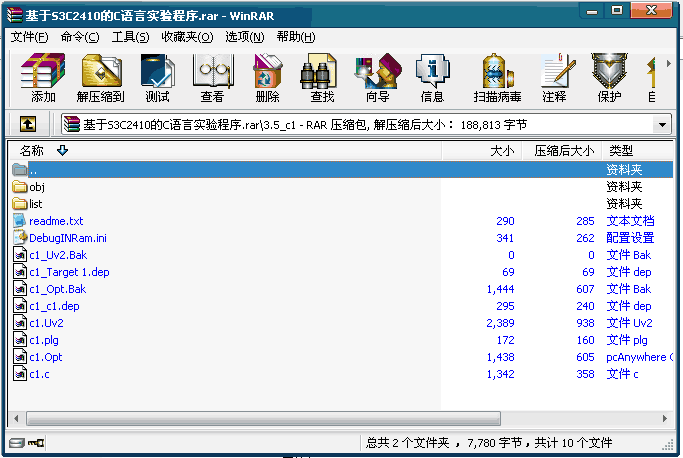Click the c1_Uv2.Bak file icon

(20, 255)
